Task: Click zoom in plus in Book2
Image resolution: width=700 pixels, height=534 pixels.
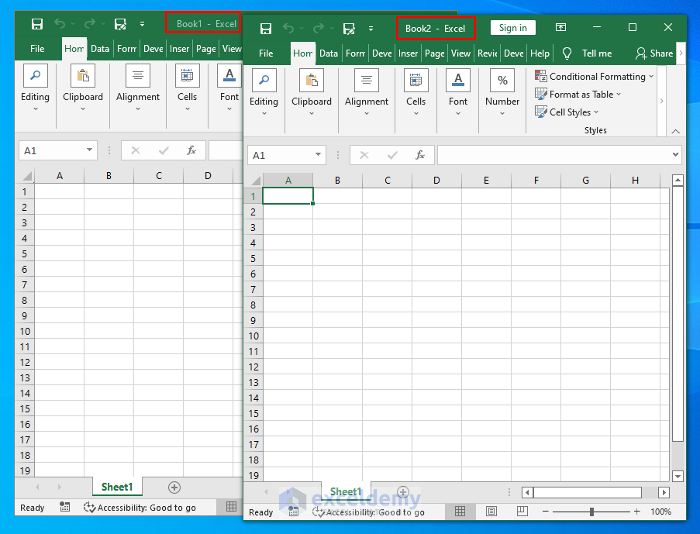Action: coord(637,512)
